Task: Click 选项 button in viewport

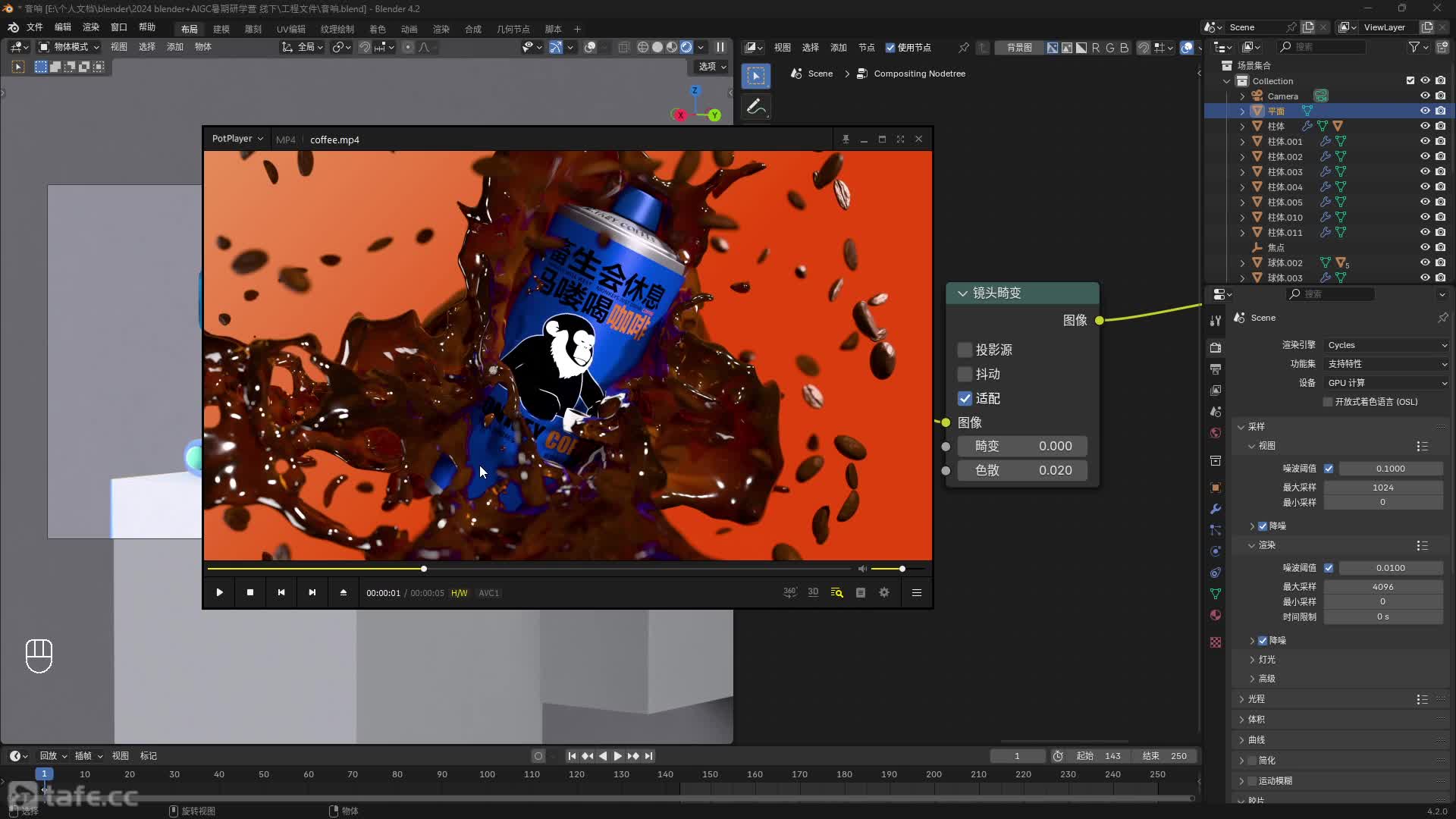Action: click(712, 67)
